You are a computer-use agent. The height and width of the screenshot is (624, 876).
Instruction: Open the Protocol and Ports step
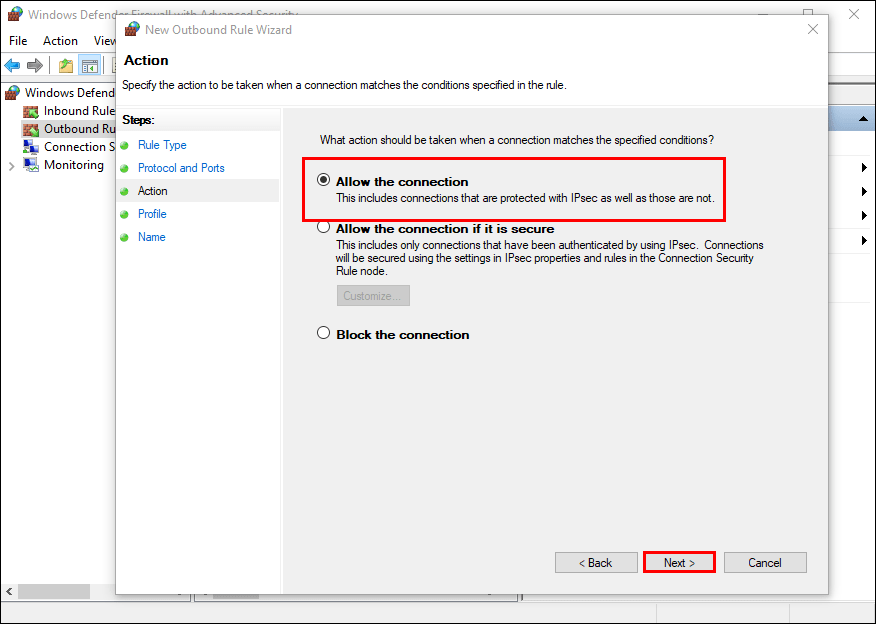pos(181,168)
